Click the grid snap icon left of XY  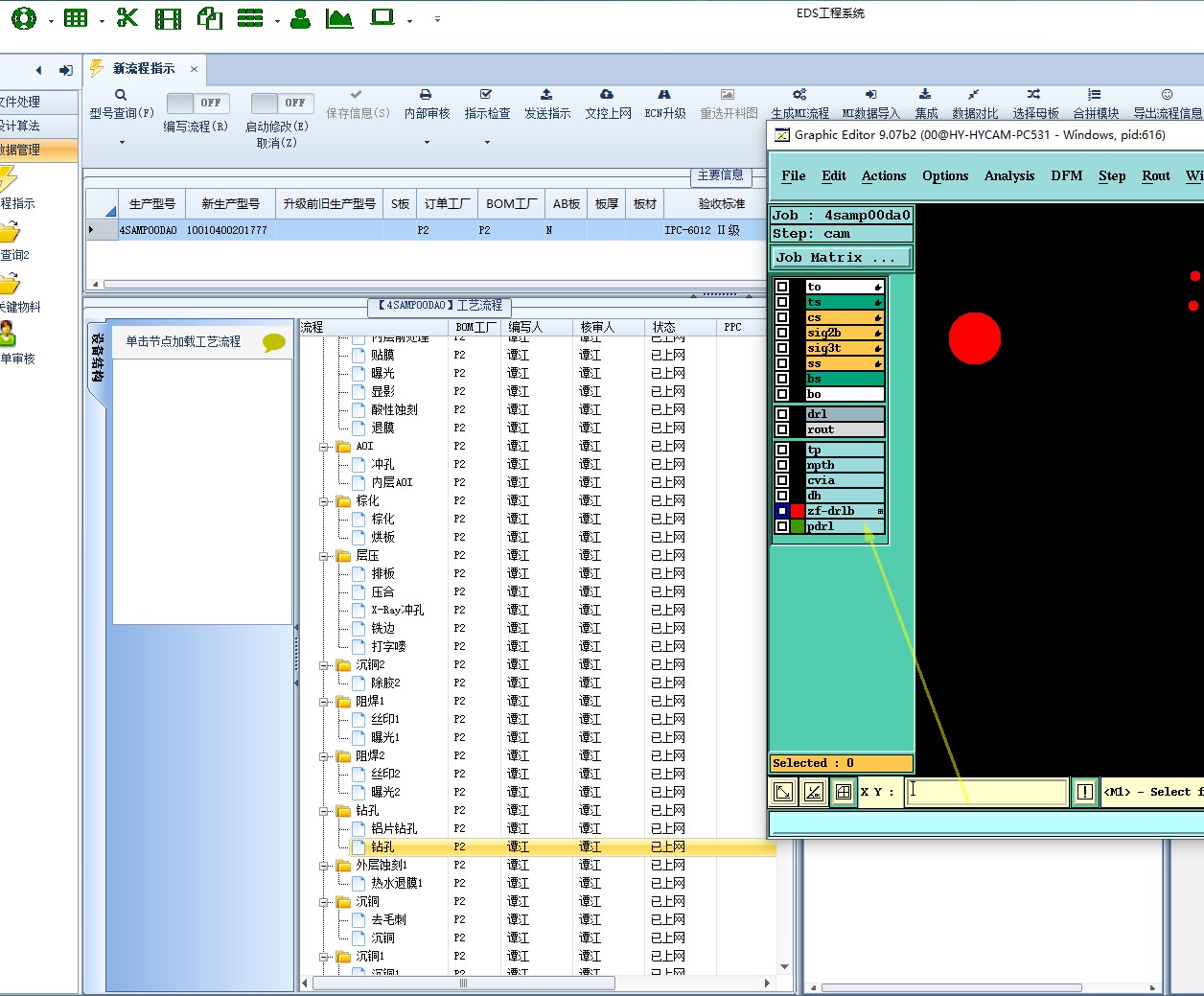844,792
